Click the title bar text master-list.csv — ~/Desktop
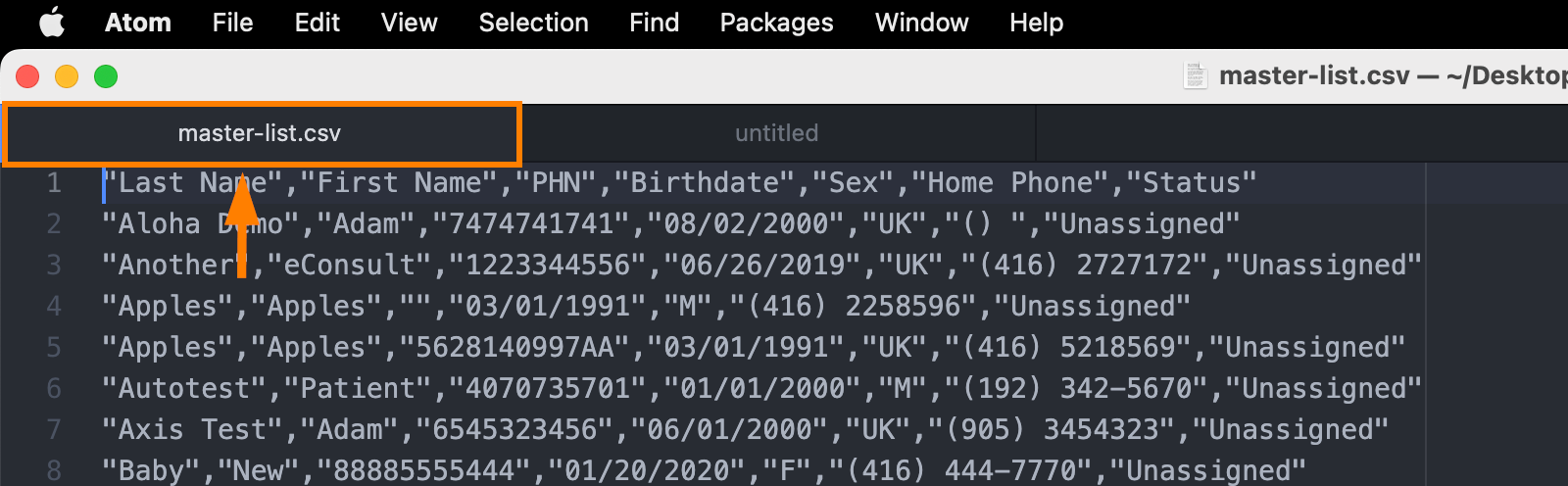Image resolution: width=1568 pixels, height=486 pixels. [x=1394, y=75]
